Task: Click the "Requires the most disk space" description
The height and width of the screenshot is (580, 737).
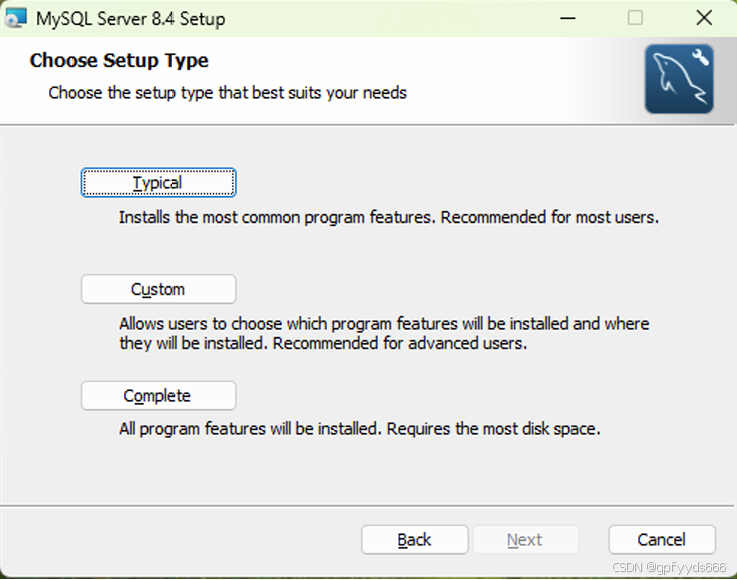Action: point(493,429)
